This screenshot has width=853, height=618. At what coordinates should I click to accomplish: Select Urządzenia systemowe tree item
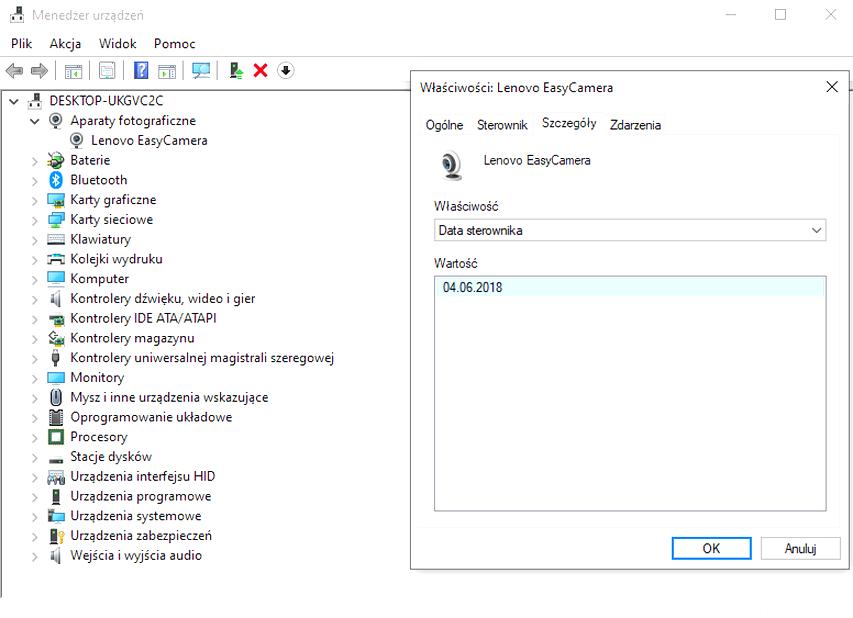point(136,516)
